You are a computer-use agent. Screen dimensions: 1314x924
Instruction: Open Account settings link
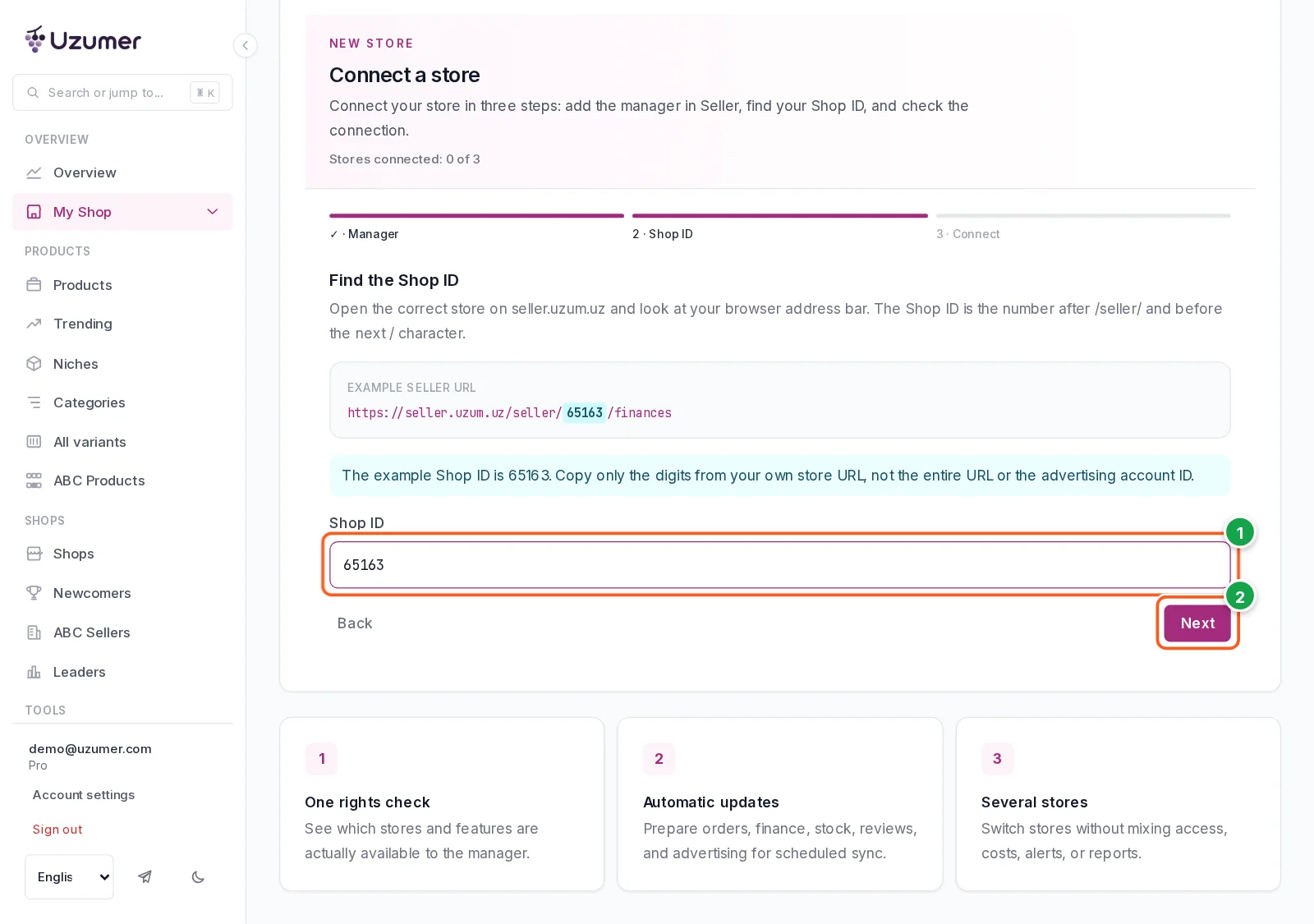click(84, 795)
